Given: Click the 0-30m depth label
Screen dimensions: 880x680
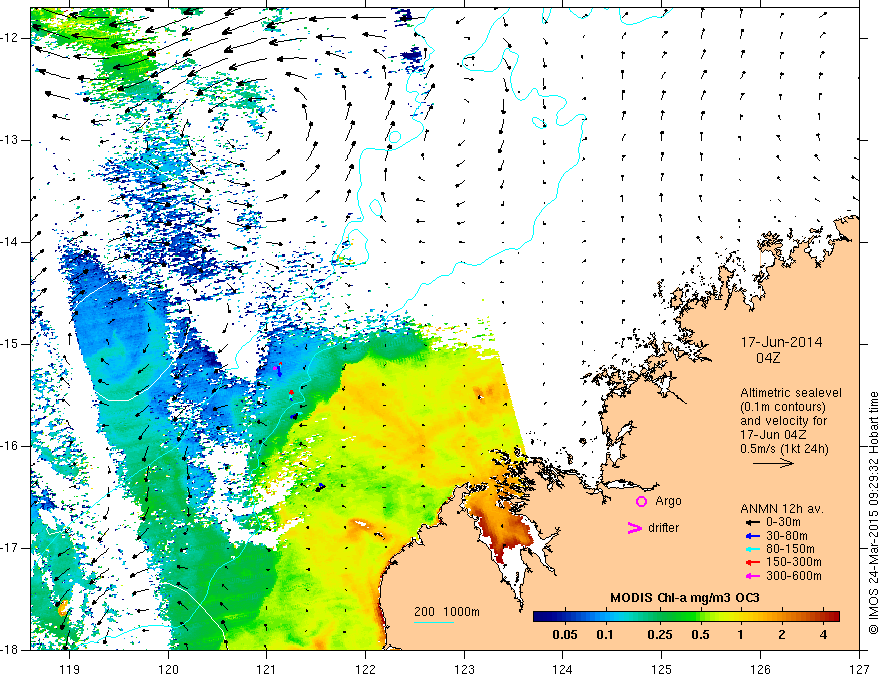Looking at the screenshot, I should pos(783,522).
